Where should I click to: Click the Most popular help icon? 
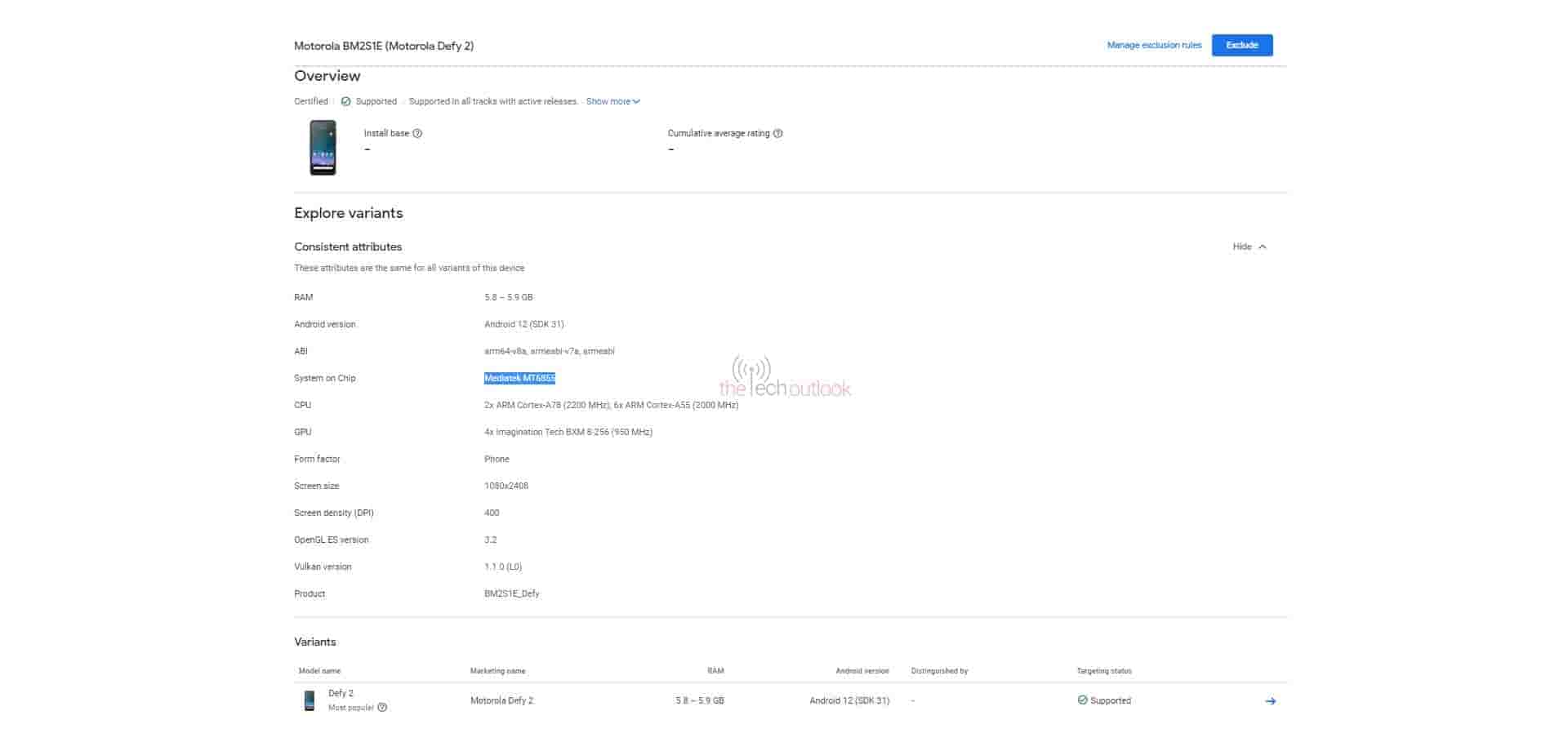click(x=382, y=708)
